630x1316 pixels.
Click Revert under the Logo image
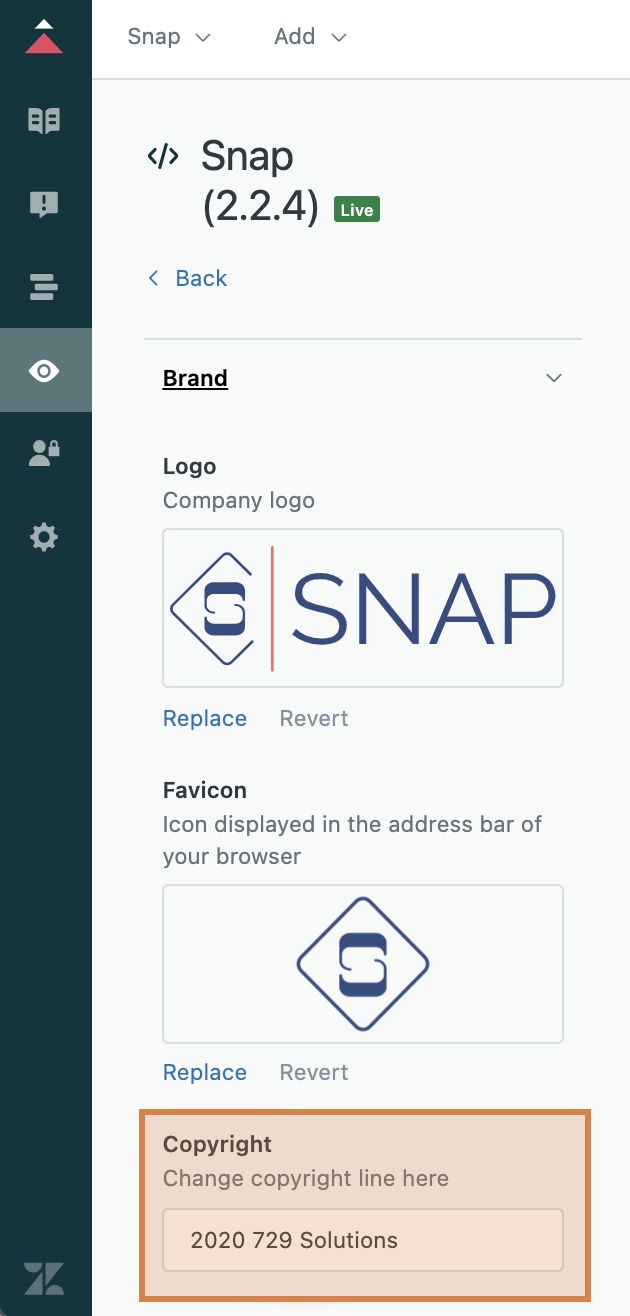coord(314,718)
